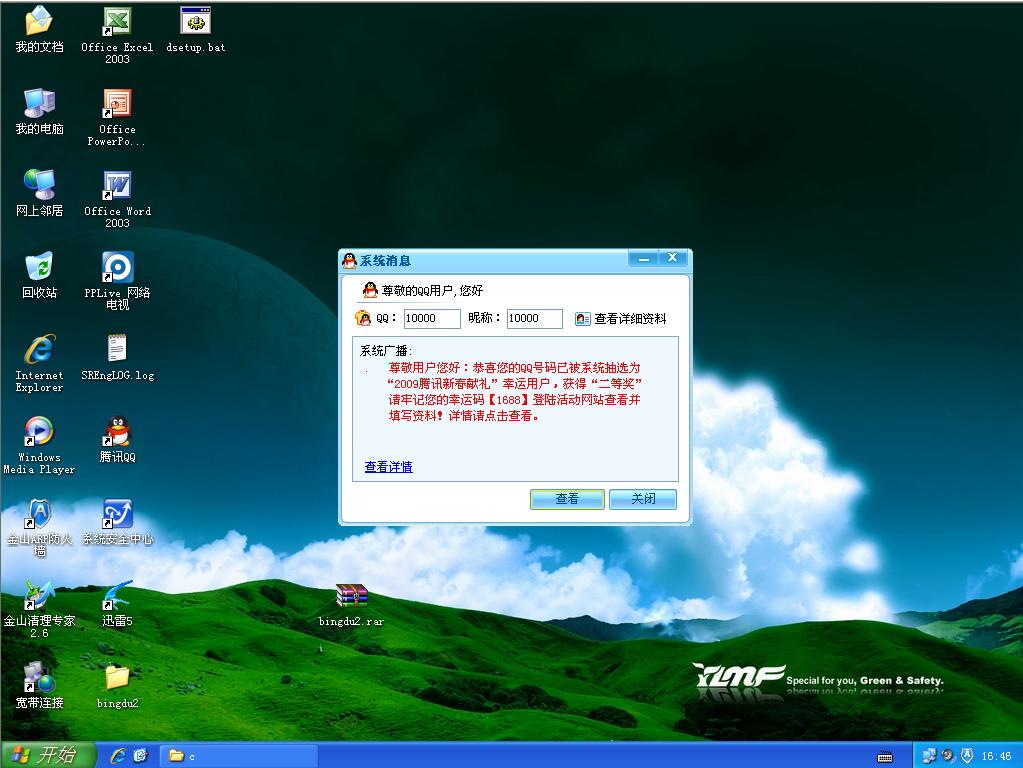Click the 16:46 taskbar clock

pos(996,756)
